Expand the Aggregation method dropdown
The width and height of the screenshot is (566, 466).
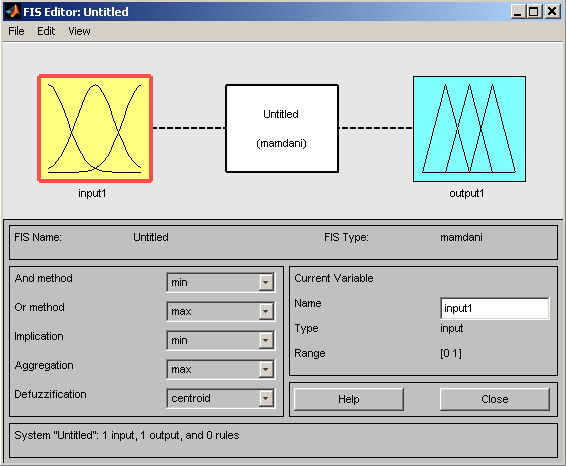pyautogui.click(x=221, y=369)
